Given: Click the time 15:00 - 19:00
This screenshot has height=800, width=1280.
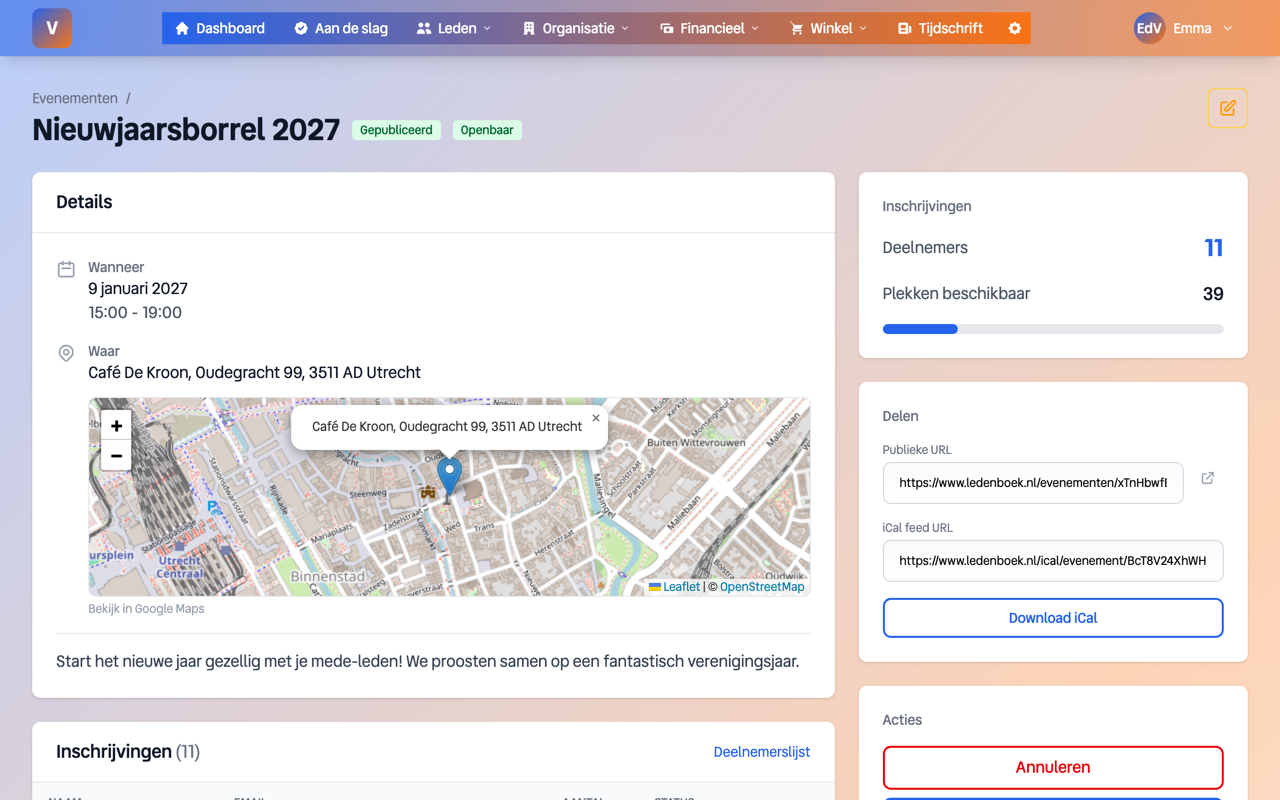Looking at the screenshot, I should click(135, 313).
